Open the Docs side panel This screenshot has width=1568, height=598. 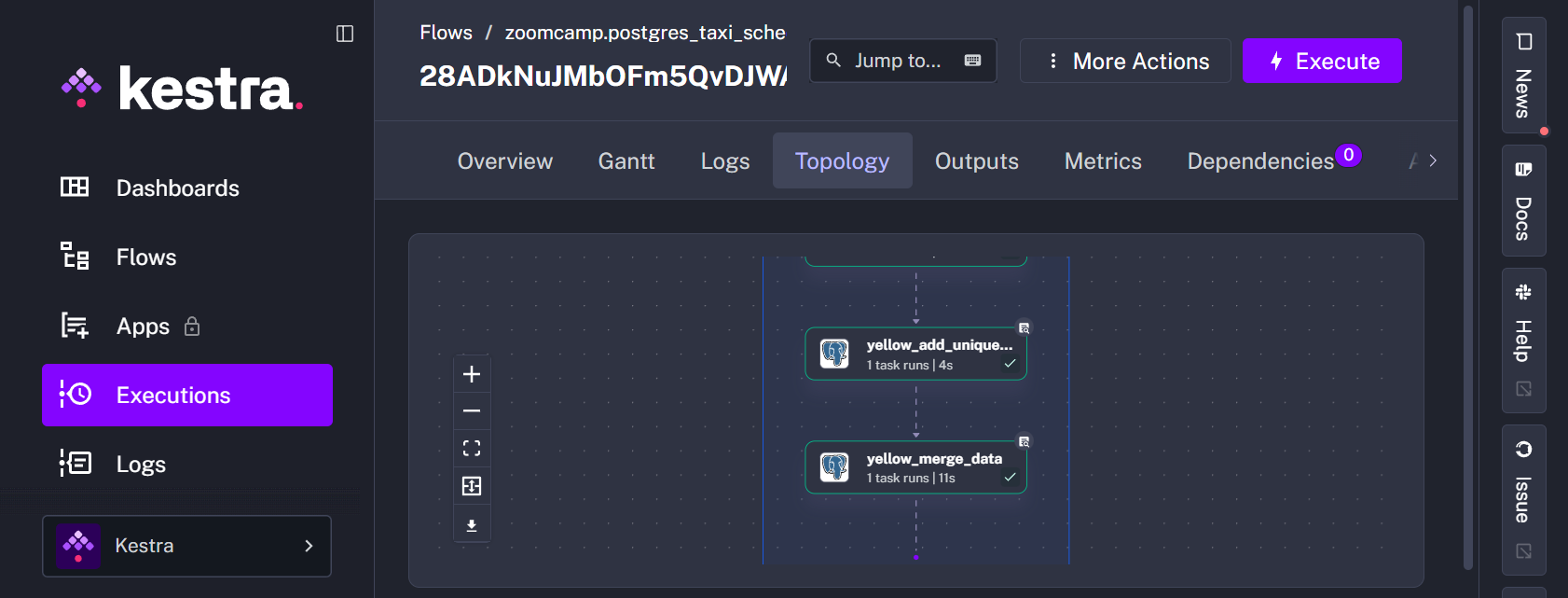point(1523,201)
